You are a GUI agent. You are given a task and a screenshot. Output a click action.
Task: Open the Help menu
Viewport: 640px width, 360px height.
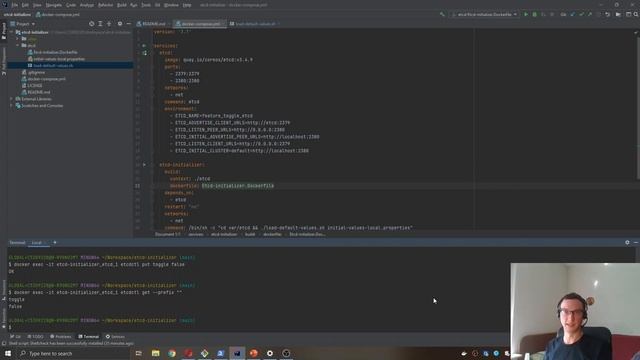pos(187,5)
